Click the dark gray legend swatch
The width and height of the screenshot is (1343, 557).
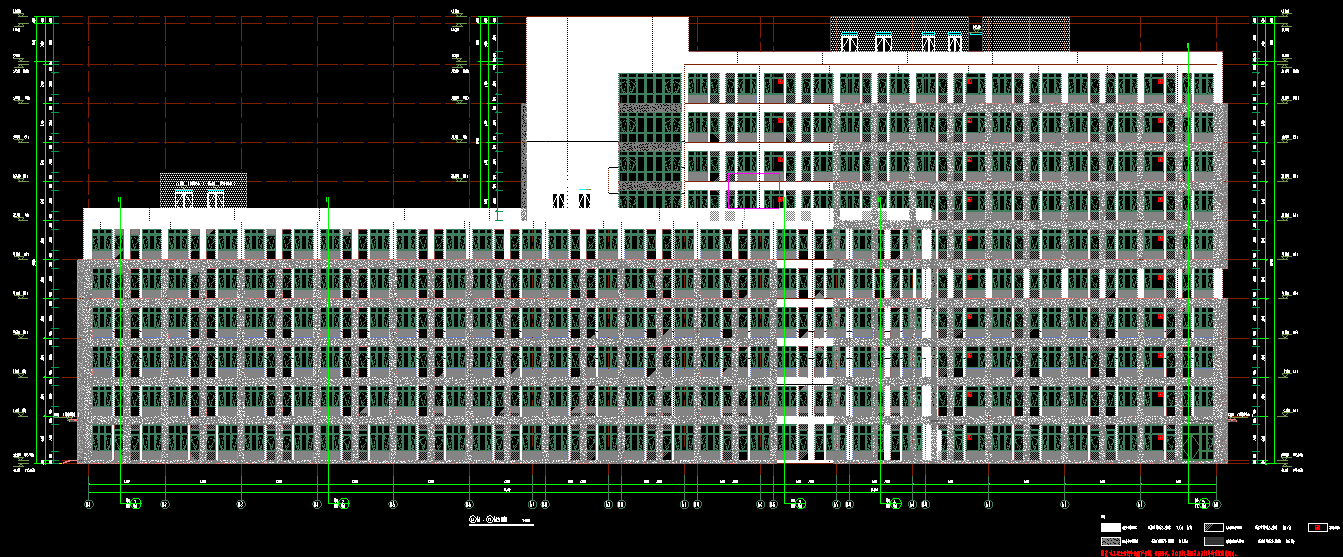tap(1213, 541)
